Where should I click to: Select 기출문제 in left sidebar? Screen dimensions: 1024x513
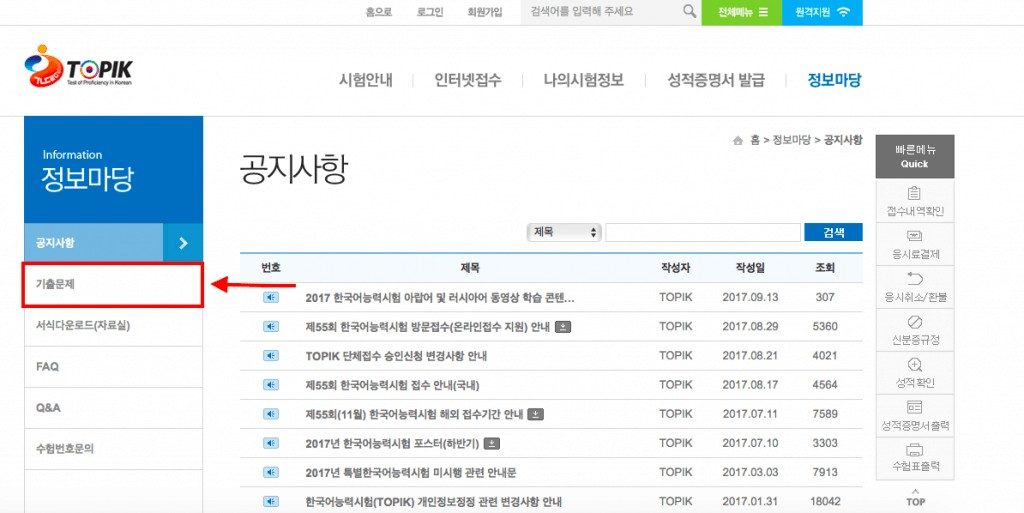point(113,285)
